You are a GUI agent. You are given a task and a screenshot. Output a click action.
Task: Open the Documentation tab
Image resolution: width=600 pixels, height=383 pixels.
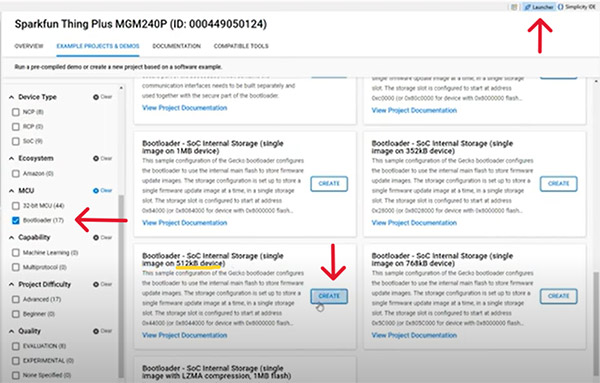click(176, 46)
